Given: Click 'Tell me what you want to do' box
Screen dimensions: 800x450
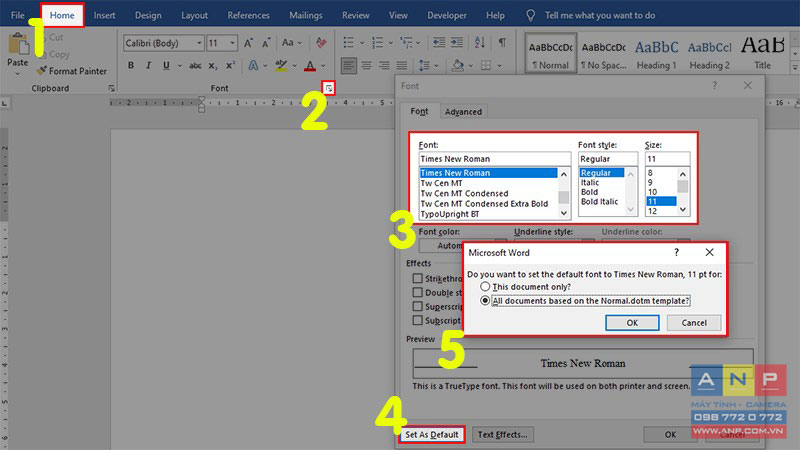Looking at the screenshot, I should (x=600, y=15).
